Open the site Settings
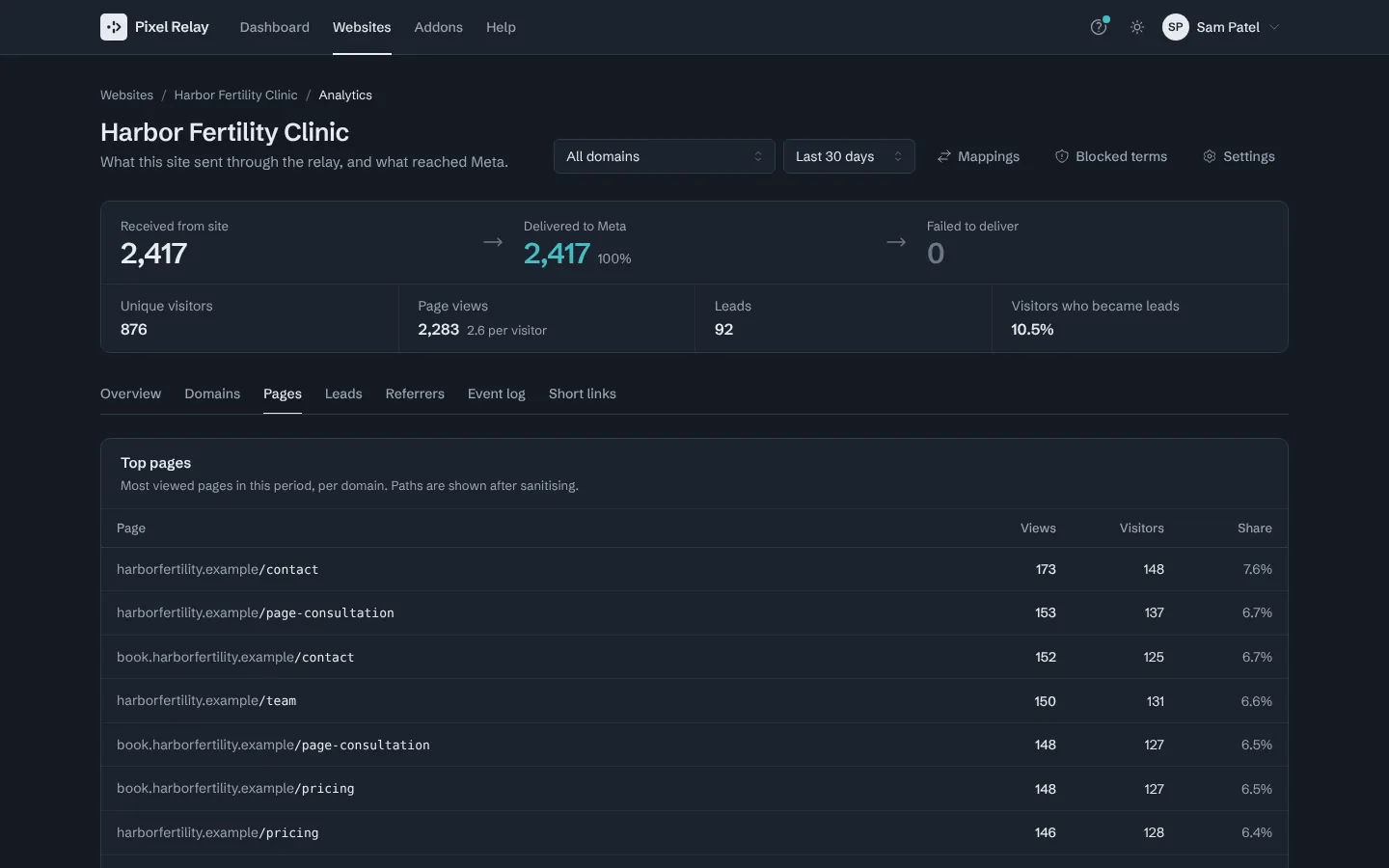 click(x=1239, y=156)
